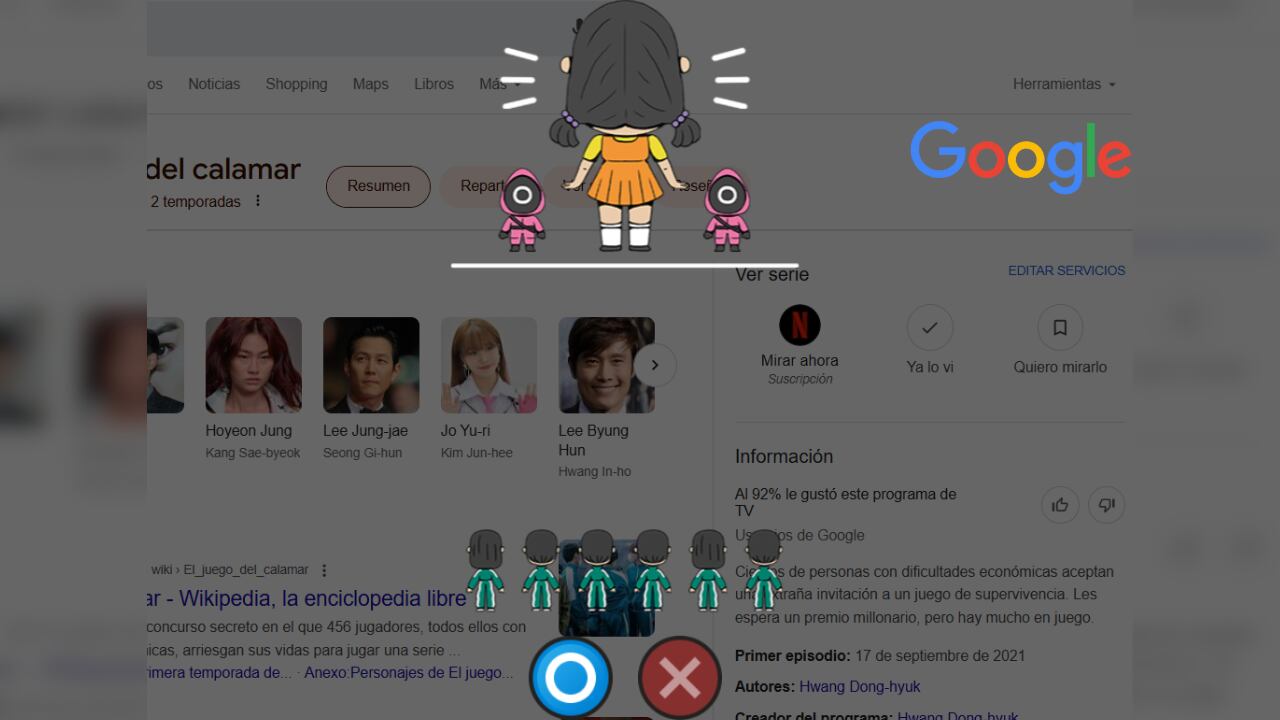Open the three-dot menu beside the Wikipedia result
Screen dimensions: 1280x720
pos(323,569)
